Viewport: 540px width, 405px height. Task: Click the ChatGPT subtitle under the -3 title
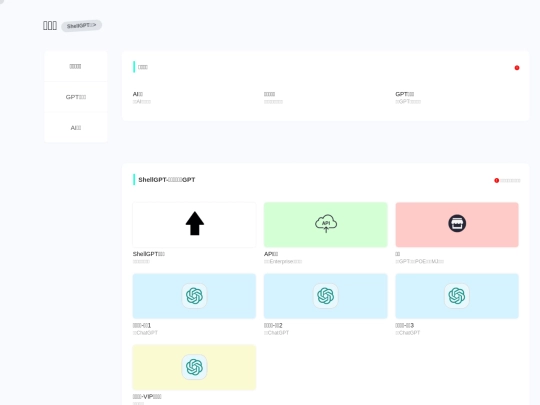408,333
